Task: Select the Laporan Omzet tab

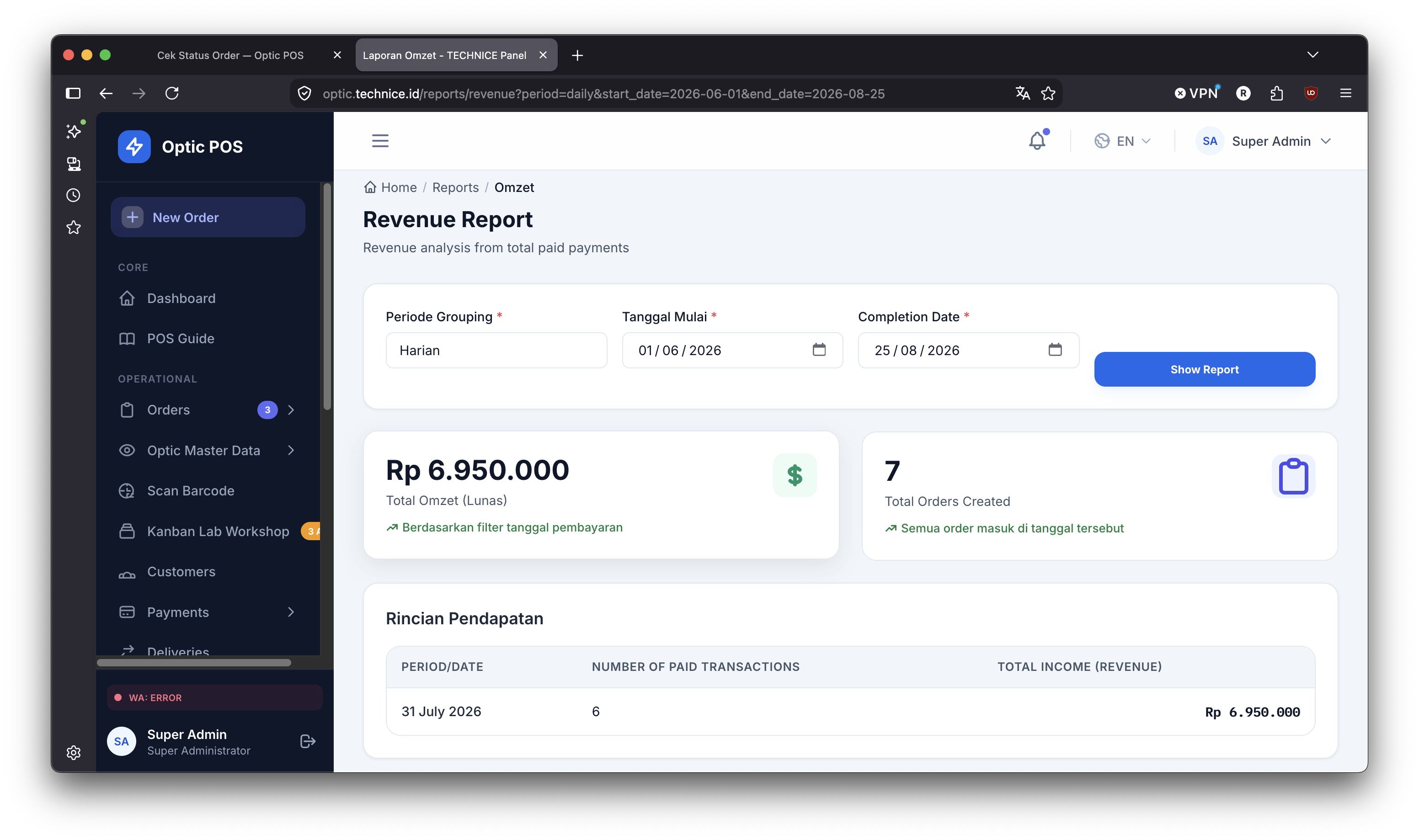Action: click(x=444, y=55)
